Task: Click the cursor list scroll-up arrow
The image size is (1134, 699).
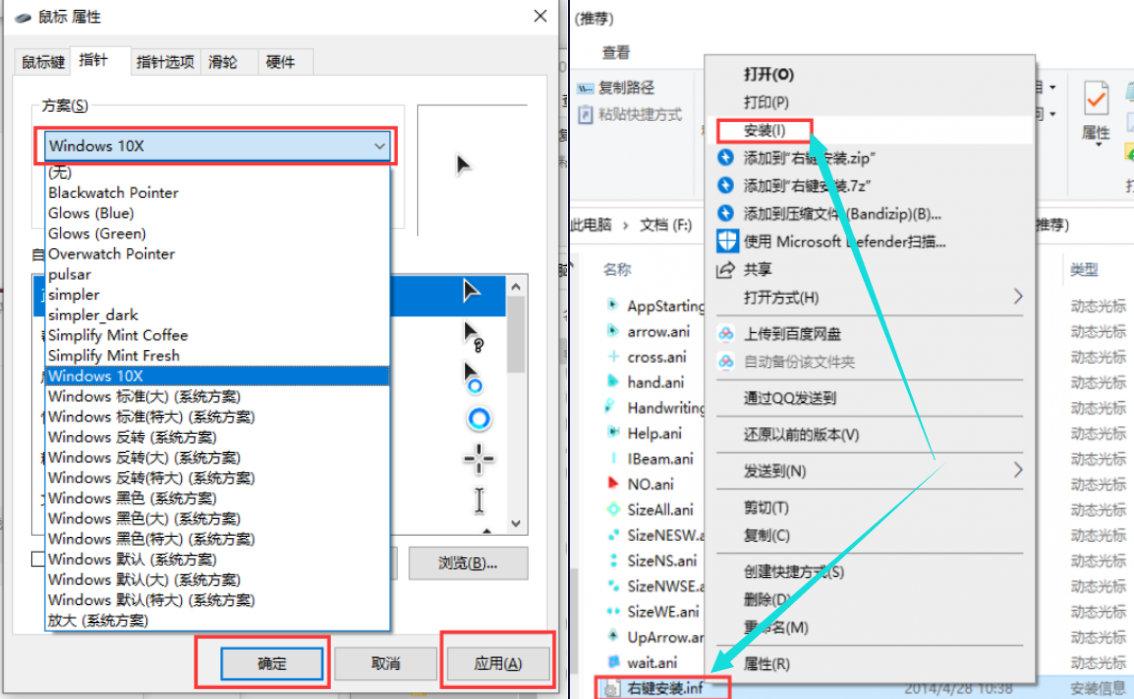Action: [x=516, y=286]
